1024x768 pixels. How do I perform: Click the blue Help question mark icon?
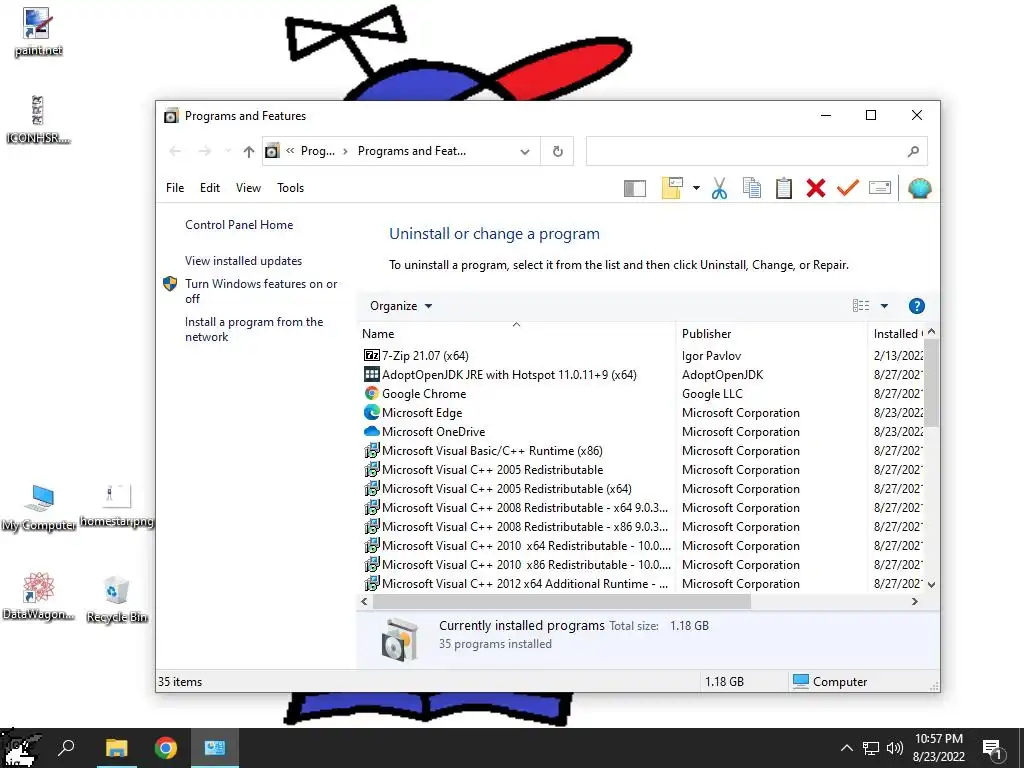point(916,306)
